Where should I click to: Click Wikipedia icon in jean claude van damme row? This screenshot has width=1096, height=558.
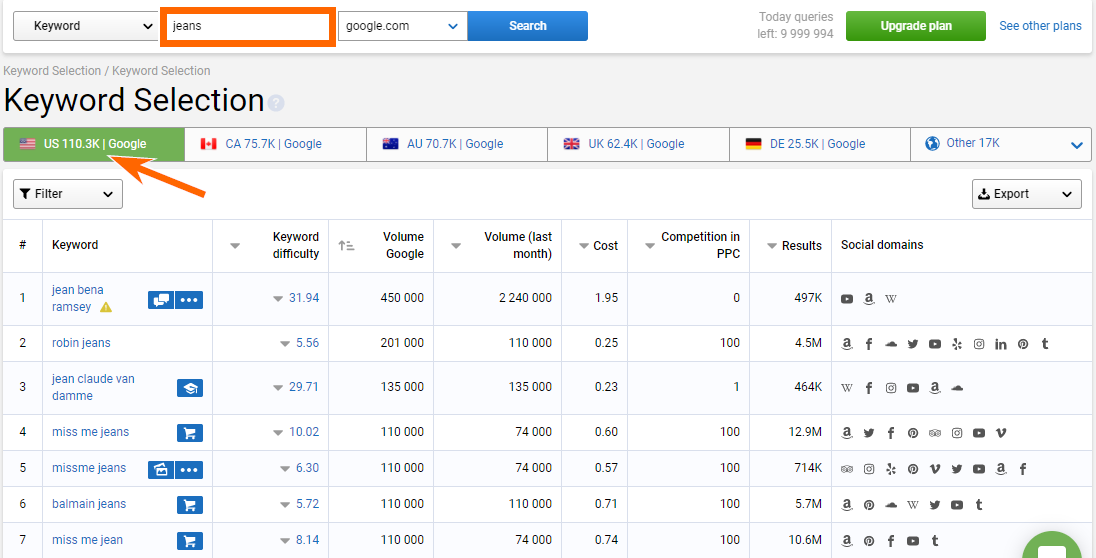pyautogui.click(x=847, y=387)
